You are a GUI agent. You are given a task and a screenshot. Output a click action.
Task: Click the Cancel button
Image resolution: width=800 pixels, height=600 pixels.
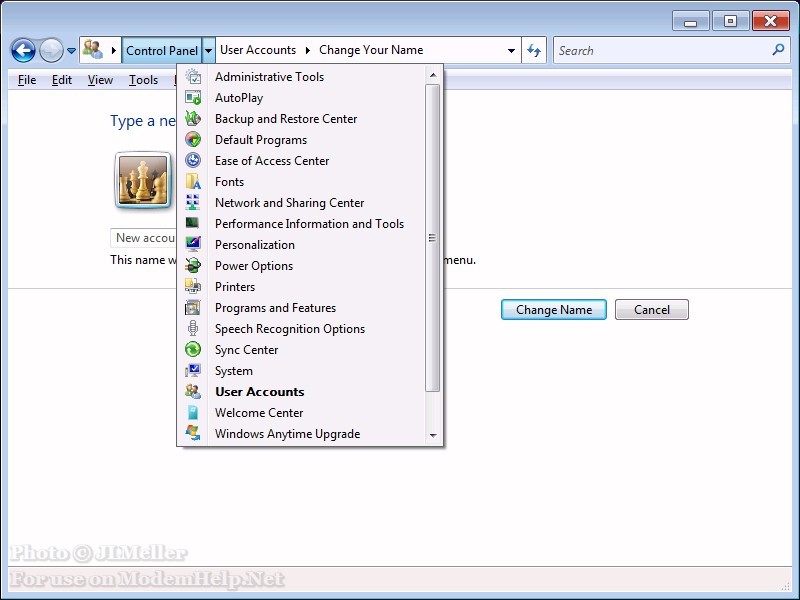click(652, 310)
